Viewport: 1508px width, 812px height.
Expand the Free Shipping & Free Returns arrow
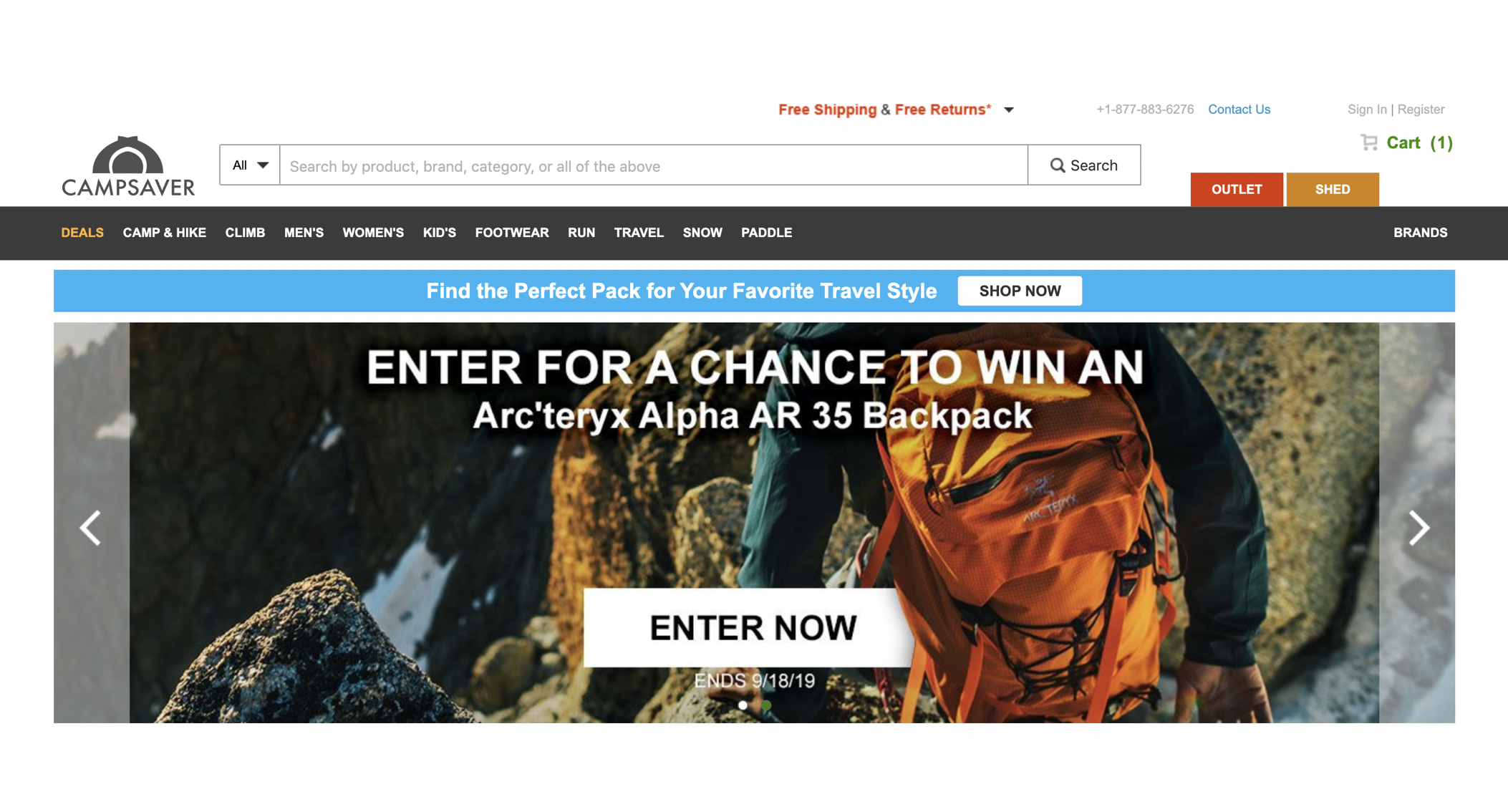point(1009,110)
